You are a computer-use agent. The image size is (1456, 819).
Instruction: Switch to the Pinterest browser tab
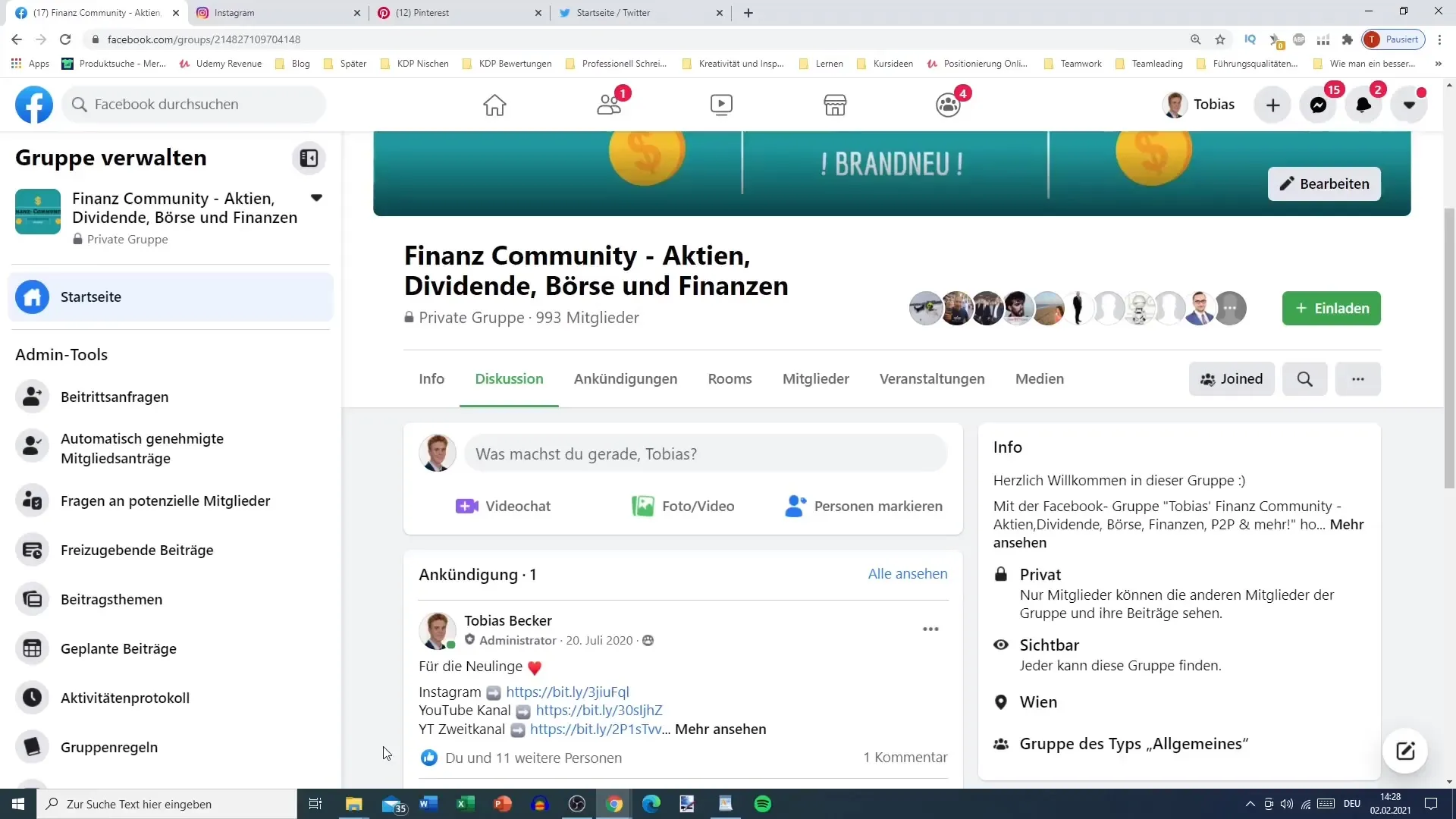(x=460, y=13)
